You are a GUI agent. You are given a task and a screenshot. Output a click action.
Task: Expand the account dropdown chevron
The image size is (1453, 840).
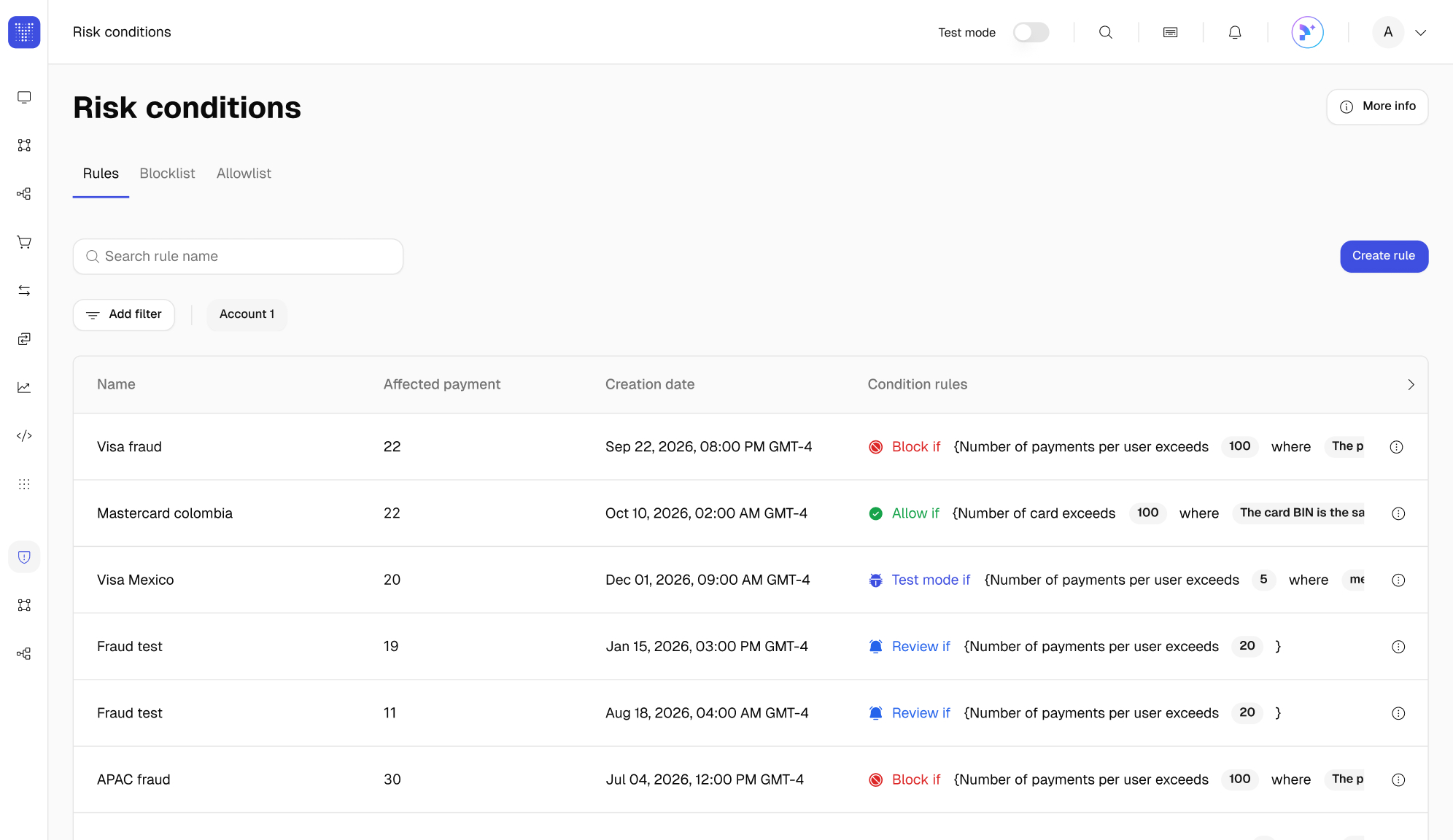[1420, 32]
